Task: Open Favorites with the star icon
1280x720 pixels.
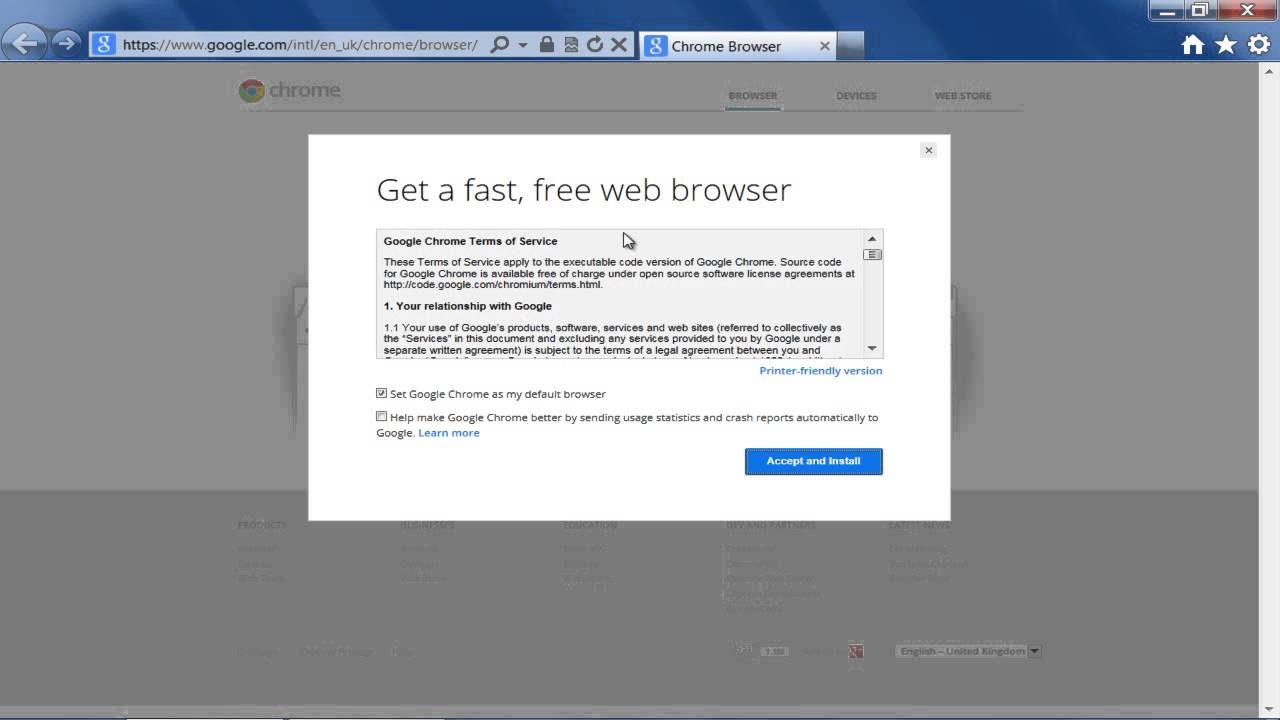Action: coord(1226,45)
